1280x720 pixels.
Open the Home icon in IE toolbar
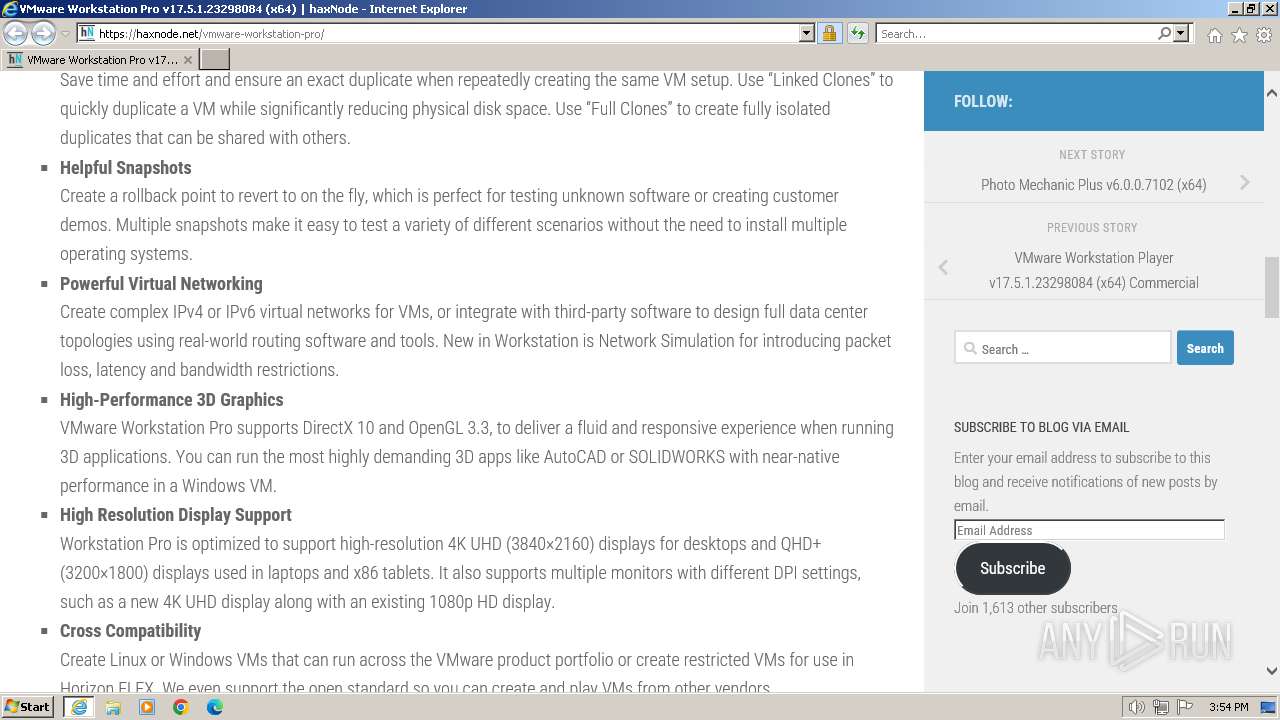[x=1214, y=35]
